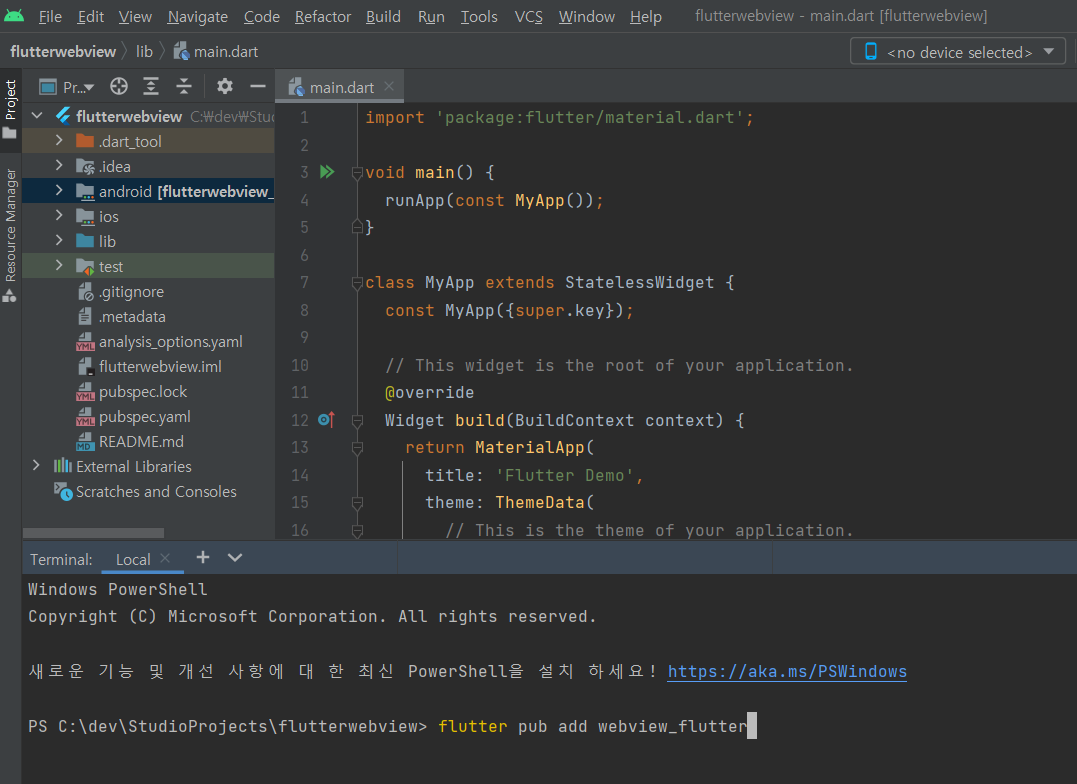Click the override gutter icon on line 12
1077x784 pixels.
(326, 419)
